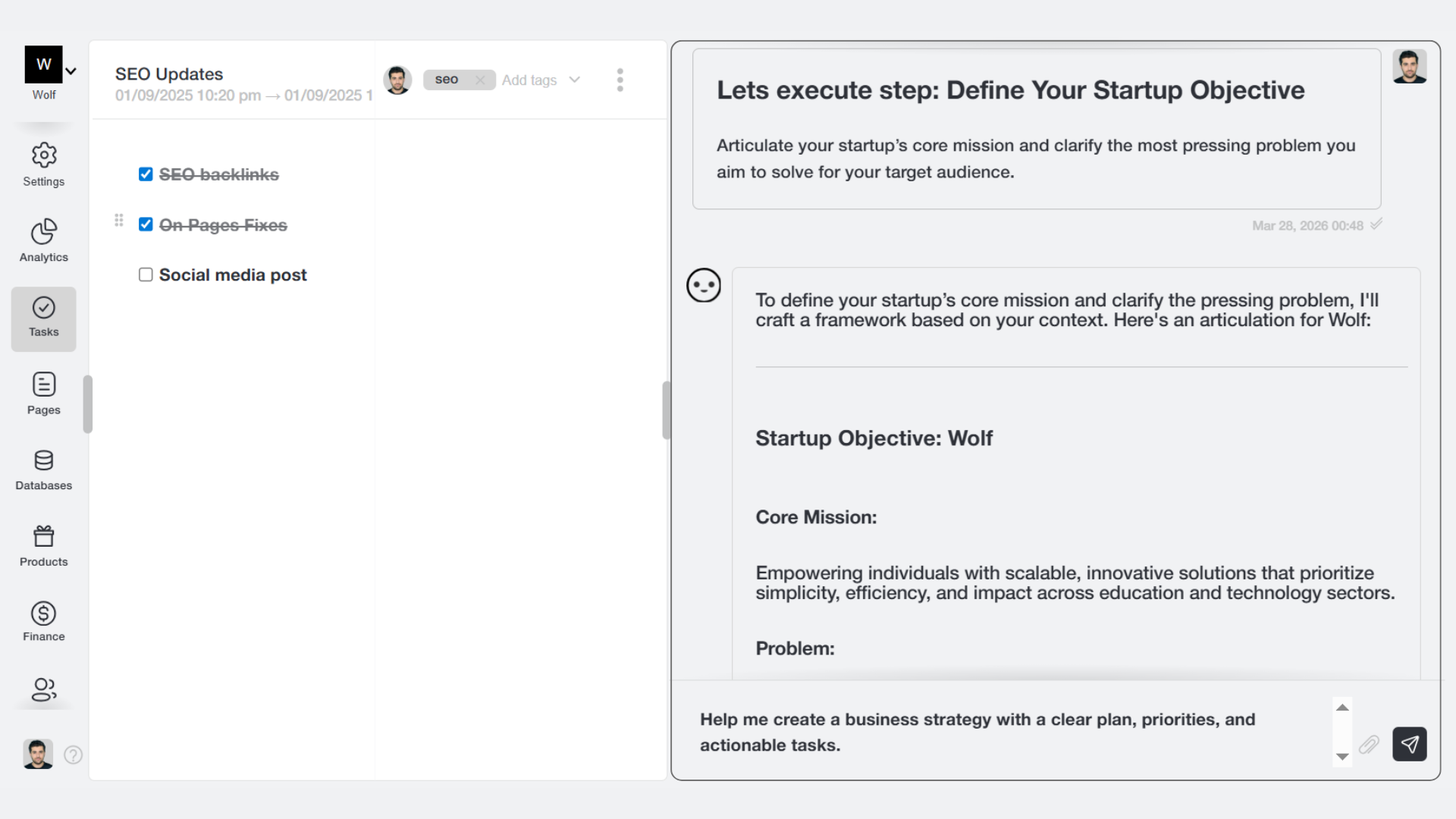
Task: Uncheck the On Pages Fixes checkbox
Action: tap(146, 224)
